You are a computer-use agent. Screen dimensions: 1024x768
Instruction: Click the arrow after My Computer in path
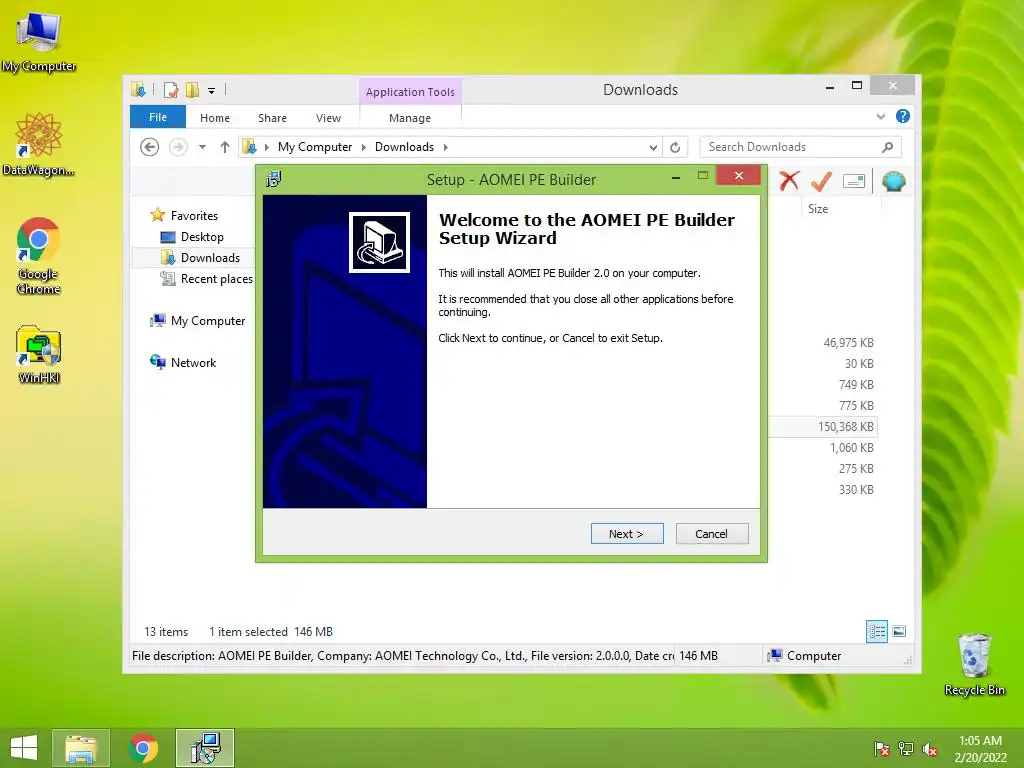[x=364, y=147]
